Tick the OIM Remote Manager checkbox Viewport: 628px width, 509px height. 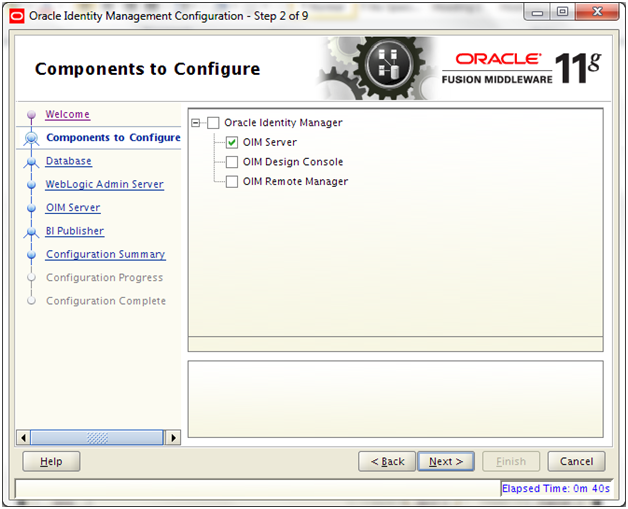(232, 181)
